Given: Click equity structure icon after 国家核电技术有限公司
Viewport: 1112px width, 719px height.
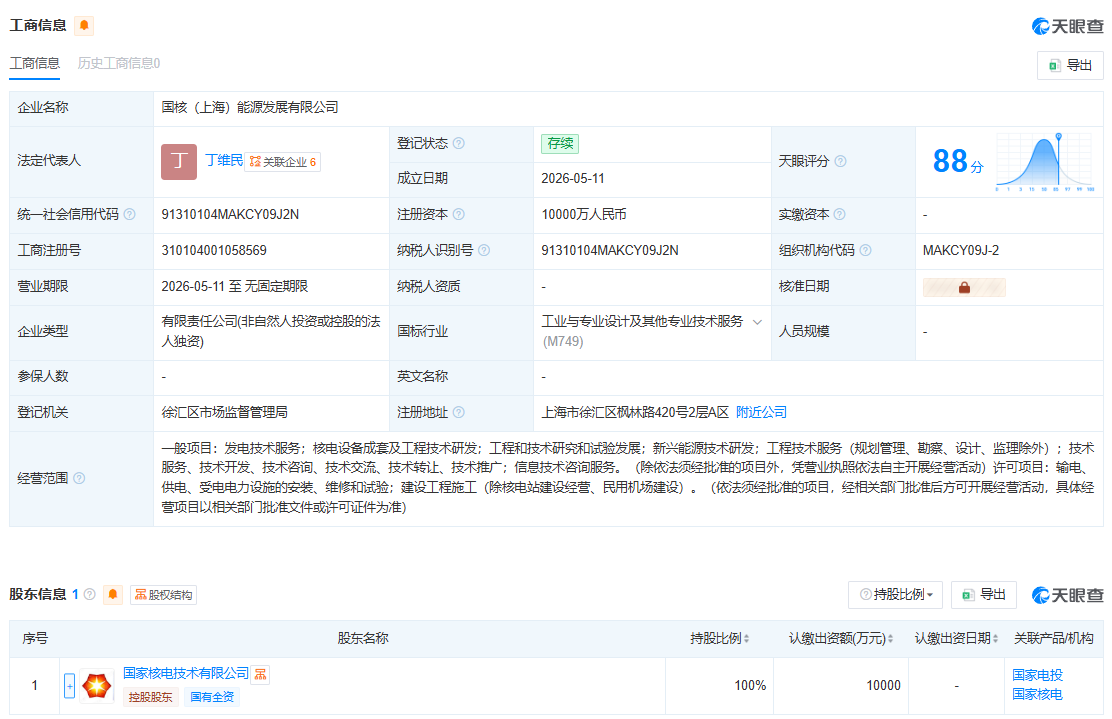Looking at the screenshot, I should [x=261, y=674].
